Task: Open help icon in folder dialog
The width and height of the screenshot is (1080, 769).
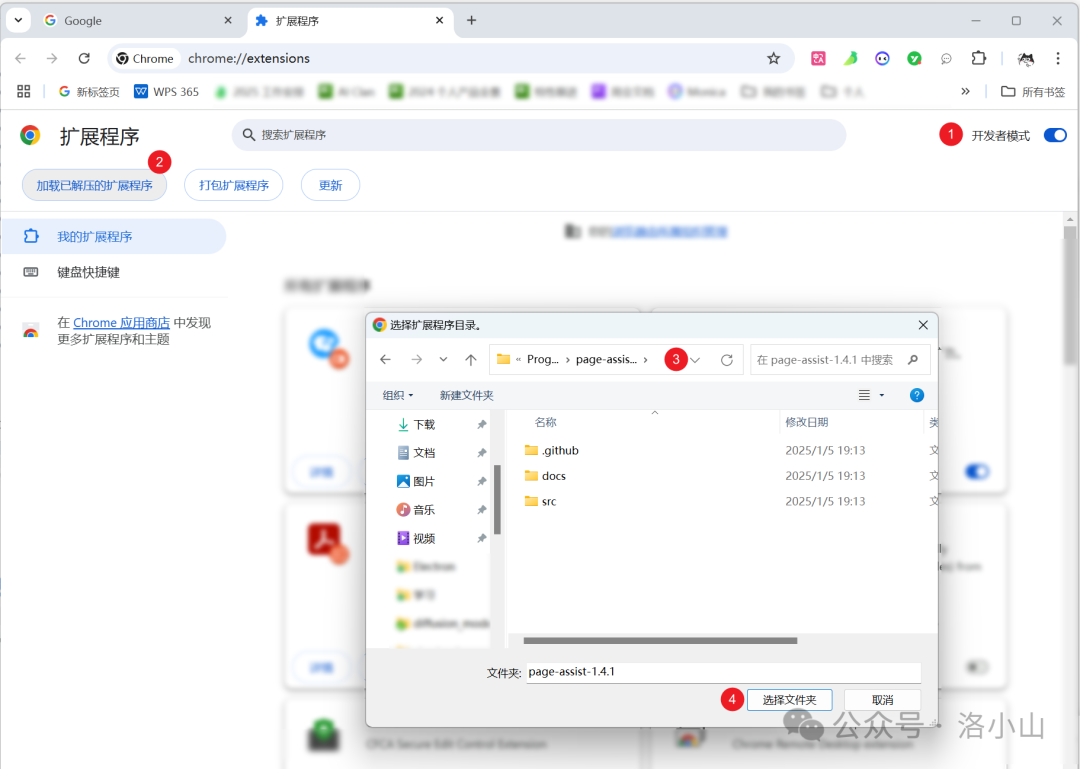Action: coord(917,395)
